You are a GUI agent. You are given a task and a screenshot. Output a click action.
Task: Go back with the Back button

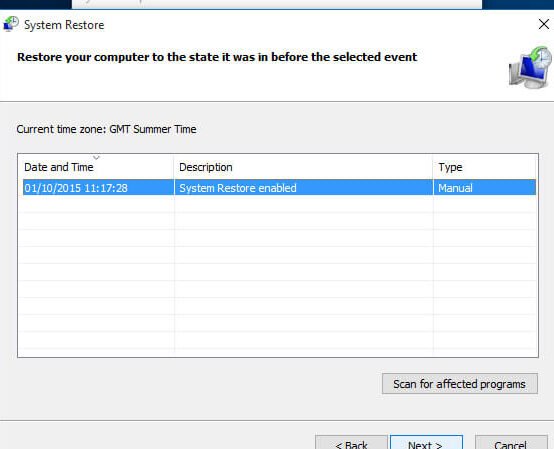(352, 442)
